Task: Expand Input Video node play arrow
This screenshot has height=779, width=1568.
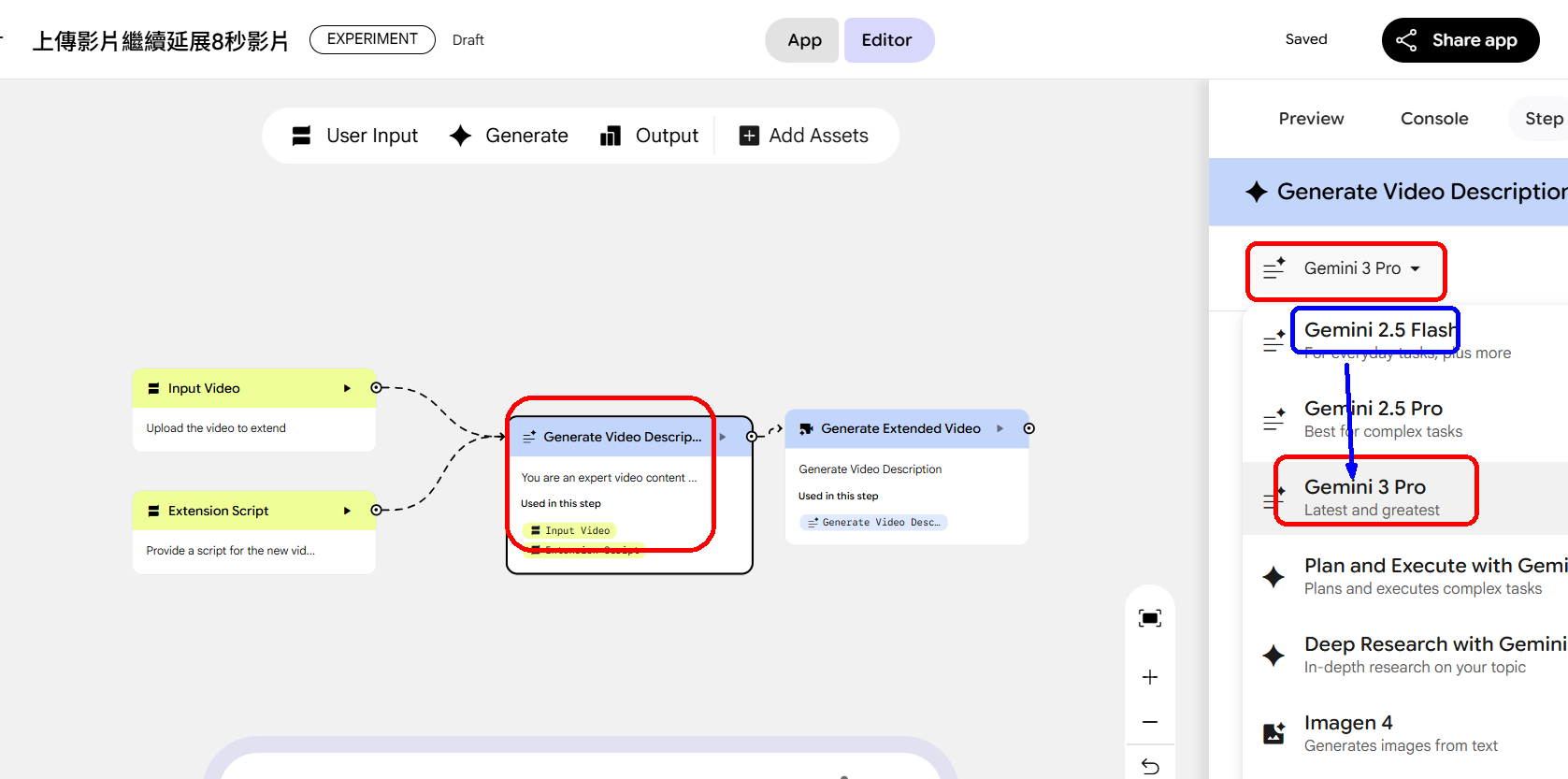Action: 347,388
